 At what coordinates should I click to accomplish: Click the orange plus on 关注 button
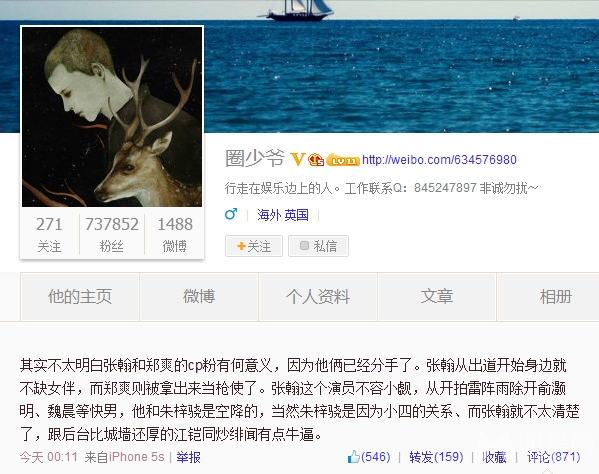click(x=241, y=246)
